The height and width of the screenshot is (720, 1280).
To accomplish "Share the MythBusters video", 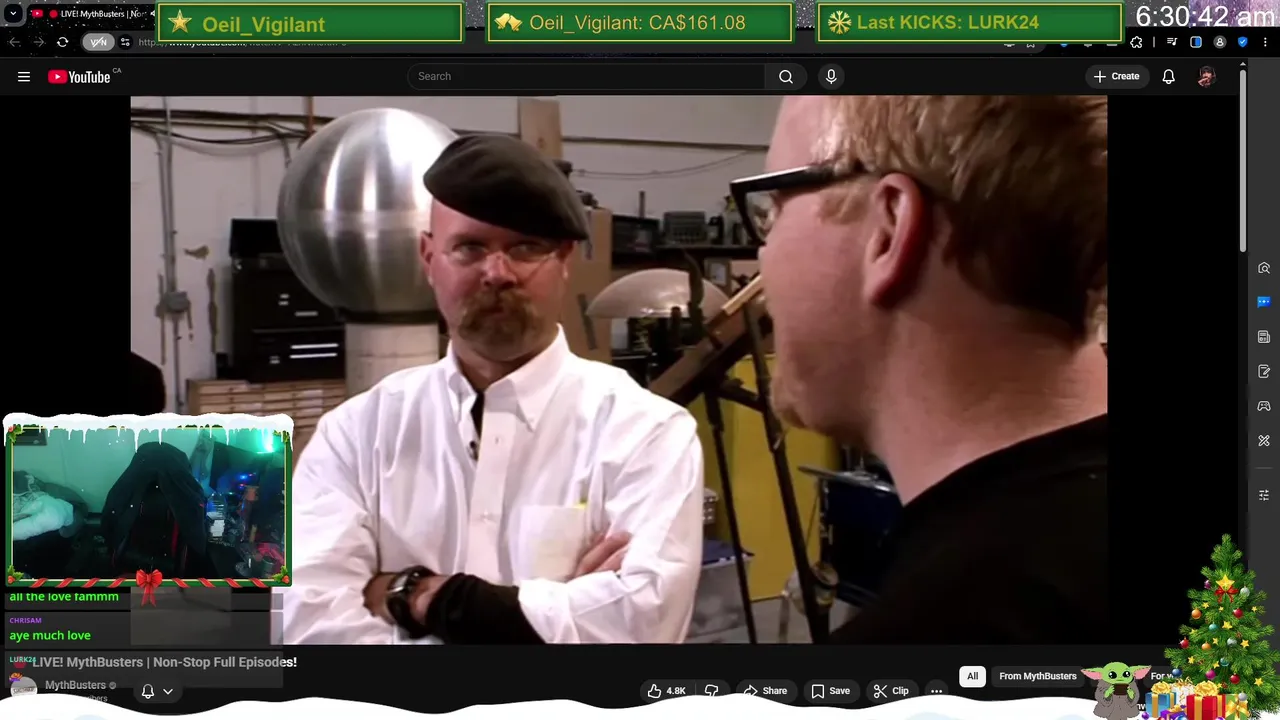I will point(765,691).
